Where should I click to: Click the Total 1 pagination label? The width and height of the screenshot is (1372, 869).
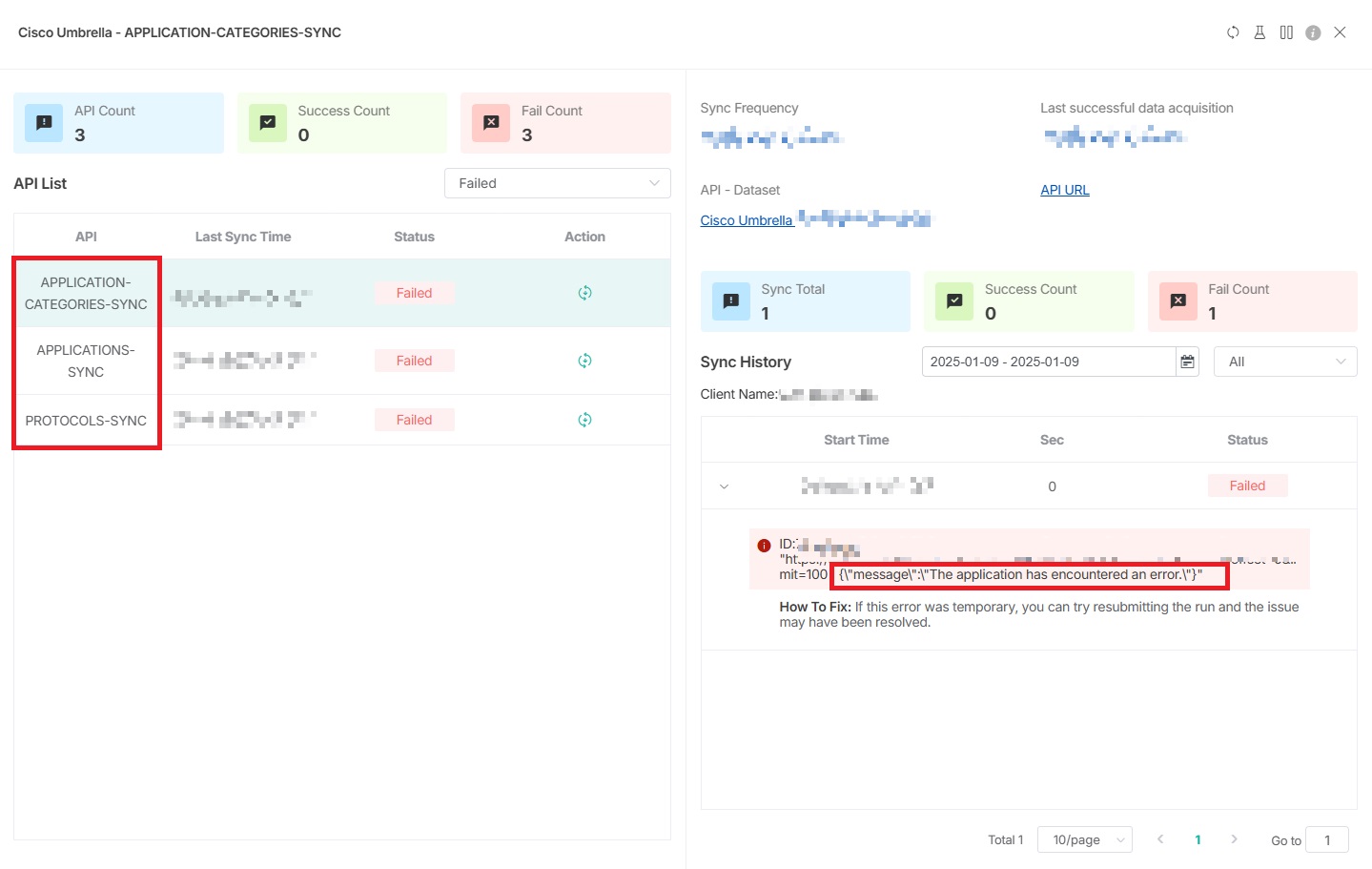[x=1005, y=839]
